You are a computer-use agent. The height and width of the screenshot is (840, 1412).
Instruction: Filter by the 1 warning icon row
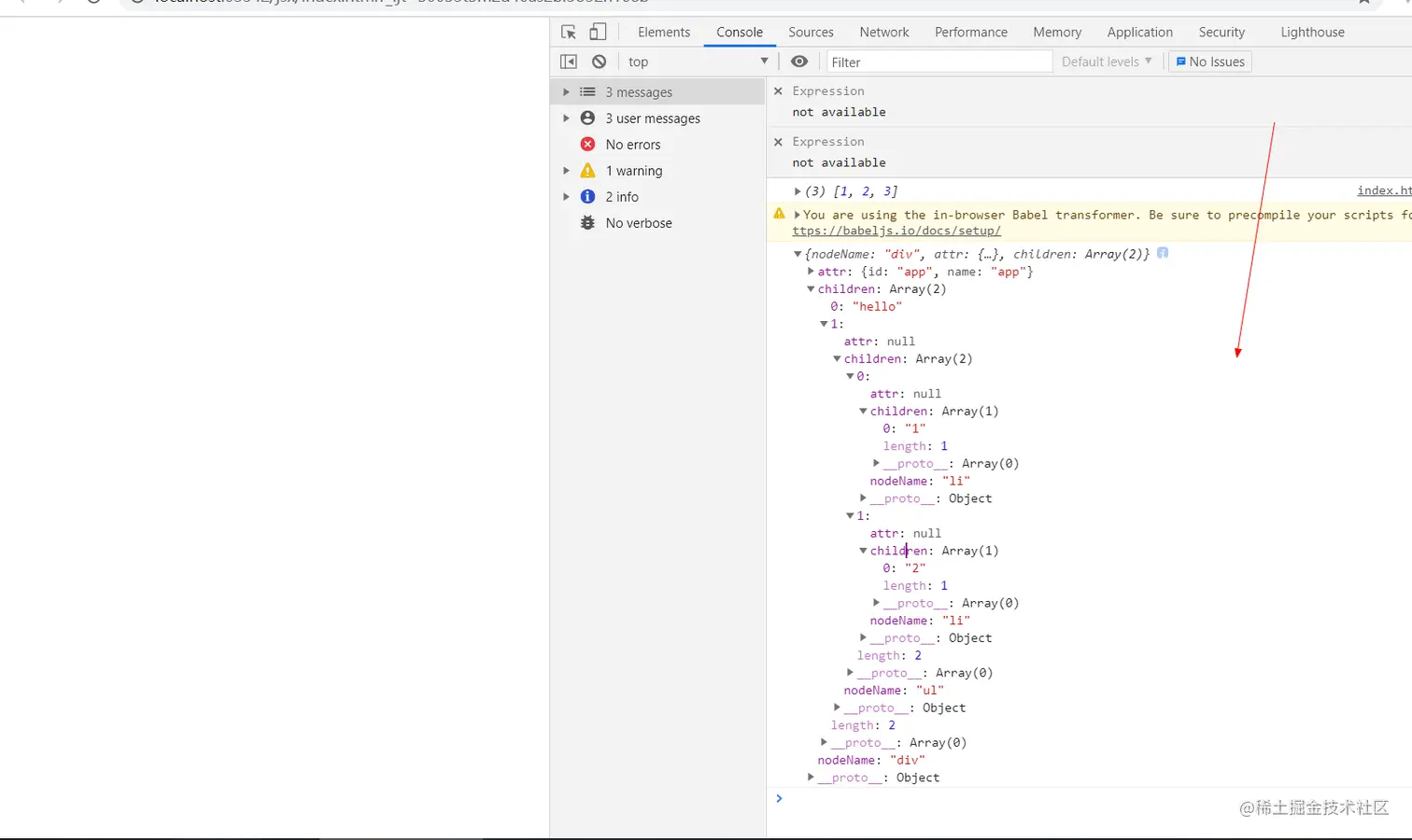tap(633, 171)
